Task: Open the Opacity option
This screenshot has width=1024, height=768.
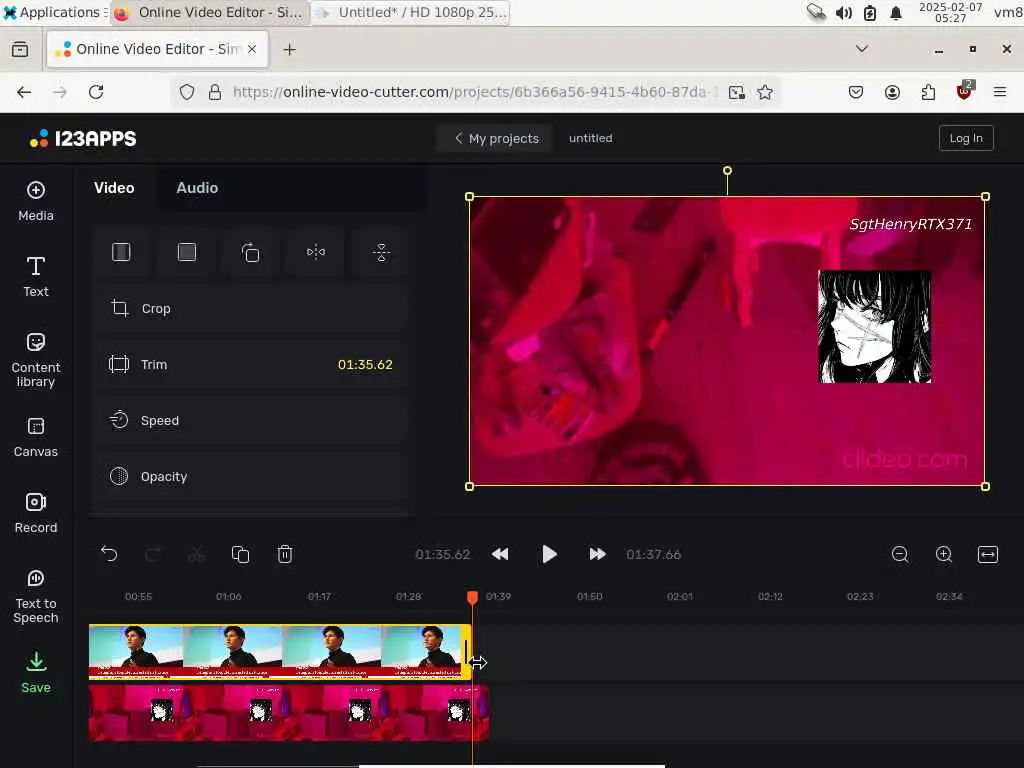Action: click(x=251, y=477)
